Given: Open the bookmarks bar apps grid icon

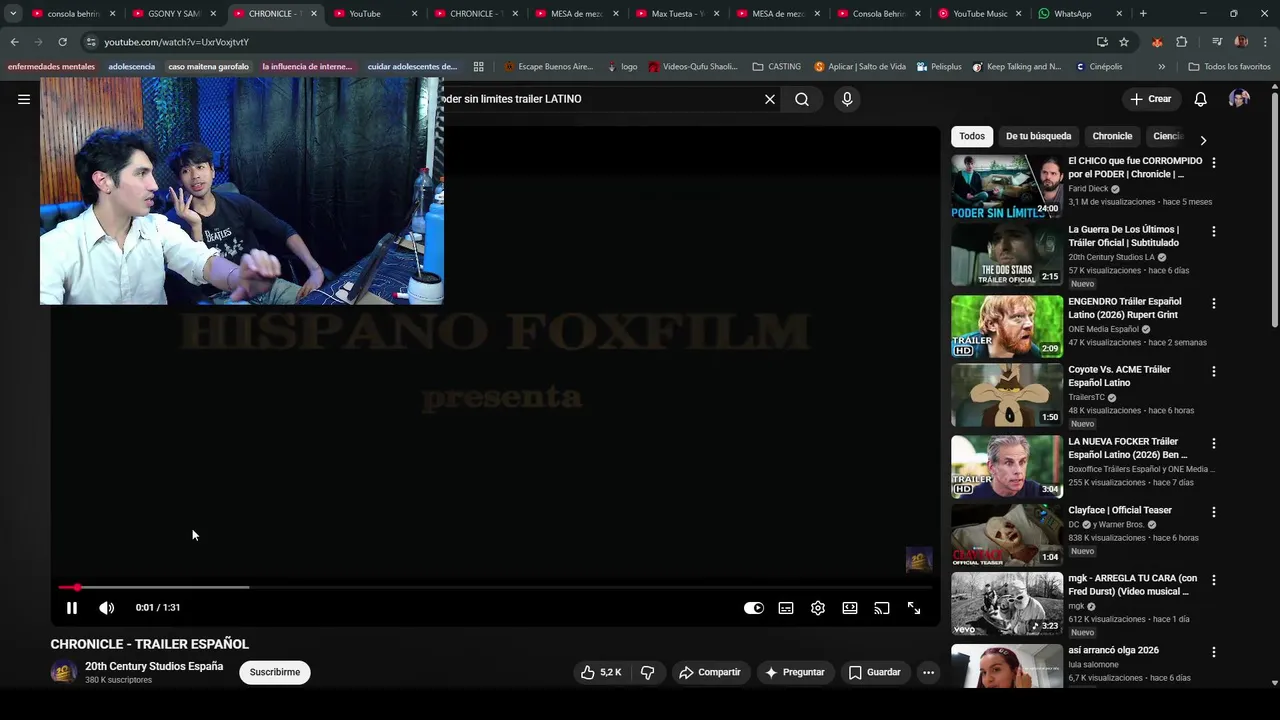Looking at the screenshot, I should click(479, 67).
